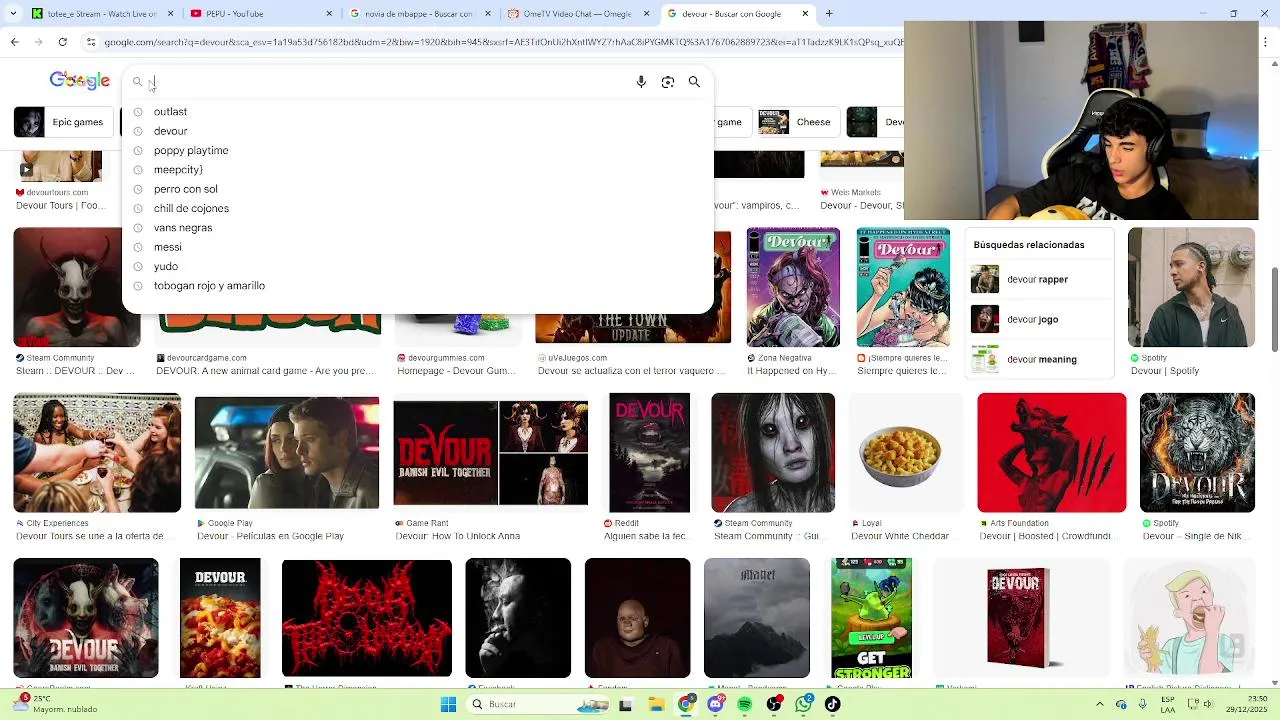This screenshot has width=1280, height=720.
Task: Open site information icon in address bar
Action: click(x=91, y=42)
